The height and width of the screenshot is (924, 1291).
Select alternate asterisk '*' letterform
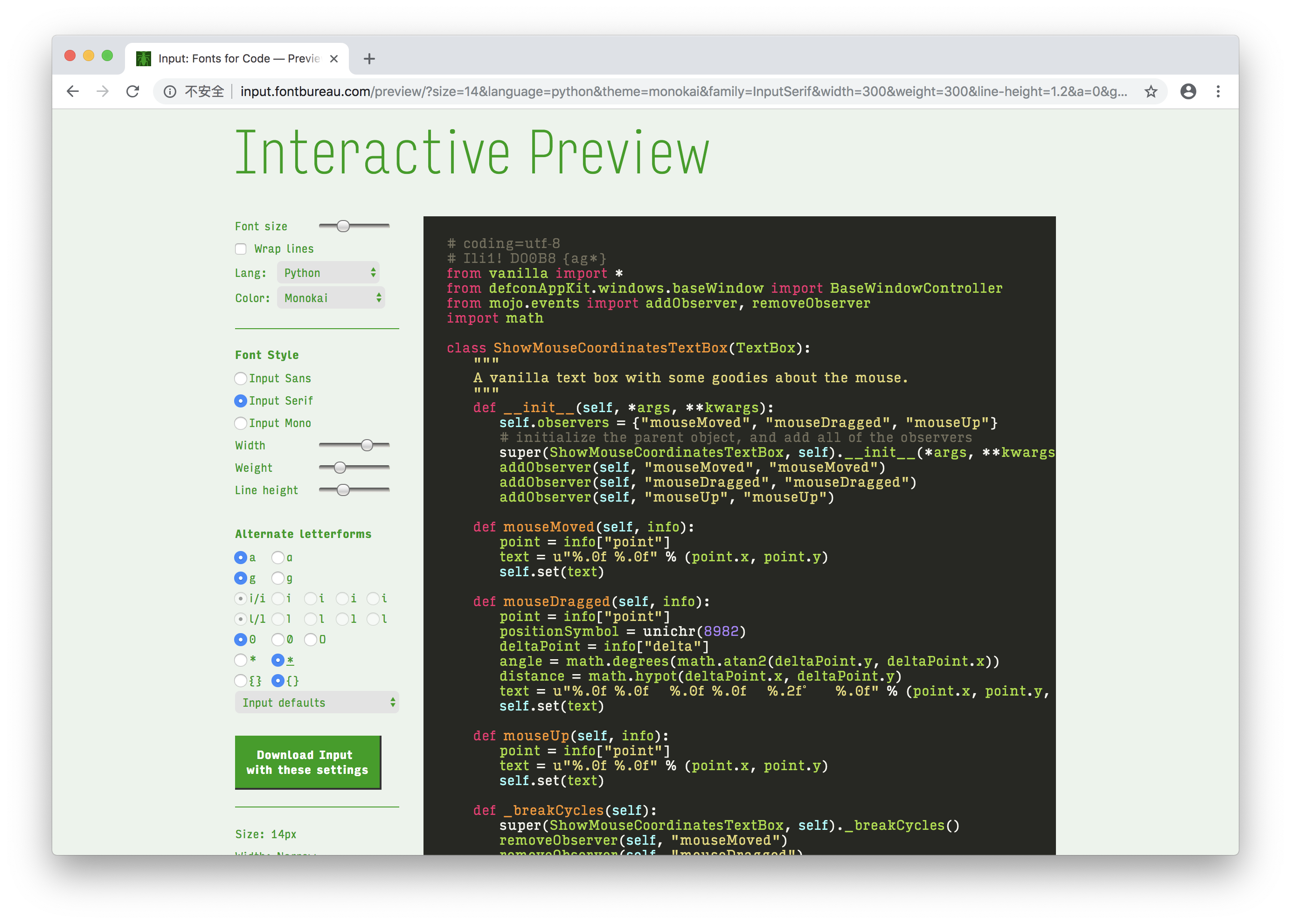[x=278, y=660]
